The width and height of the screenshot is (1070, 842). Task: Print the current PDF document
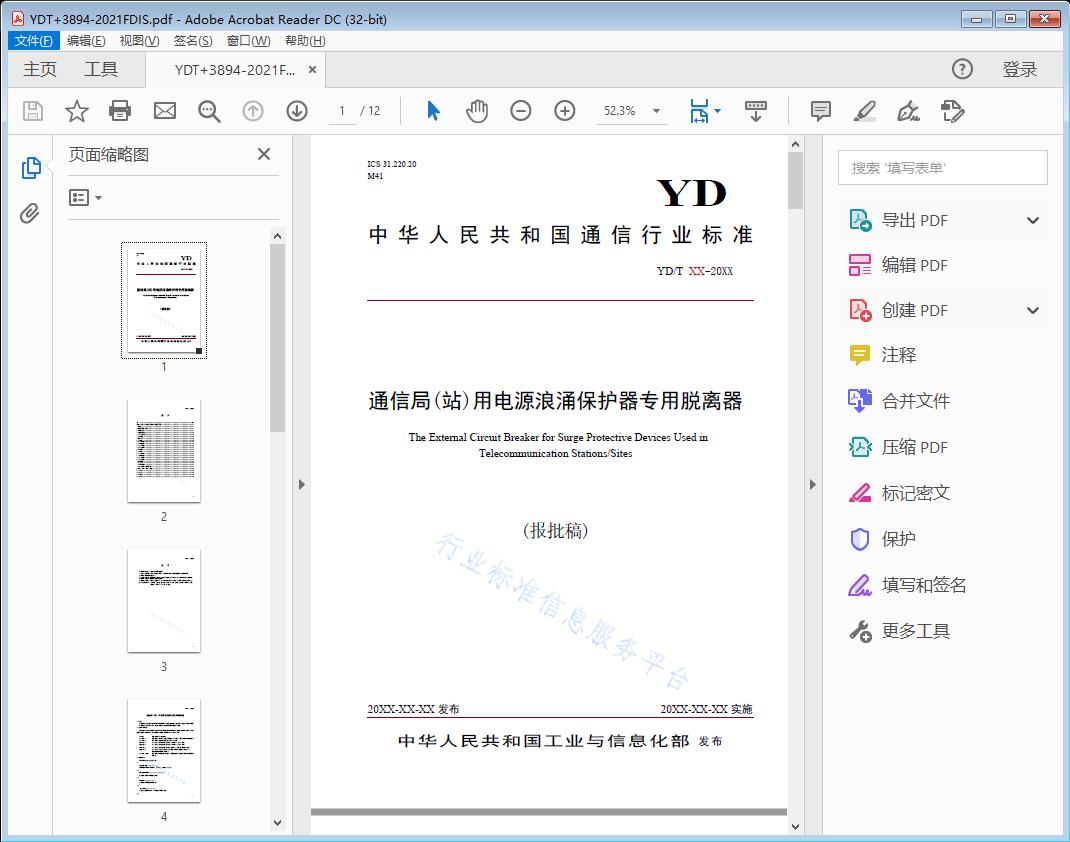point(120,111)
